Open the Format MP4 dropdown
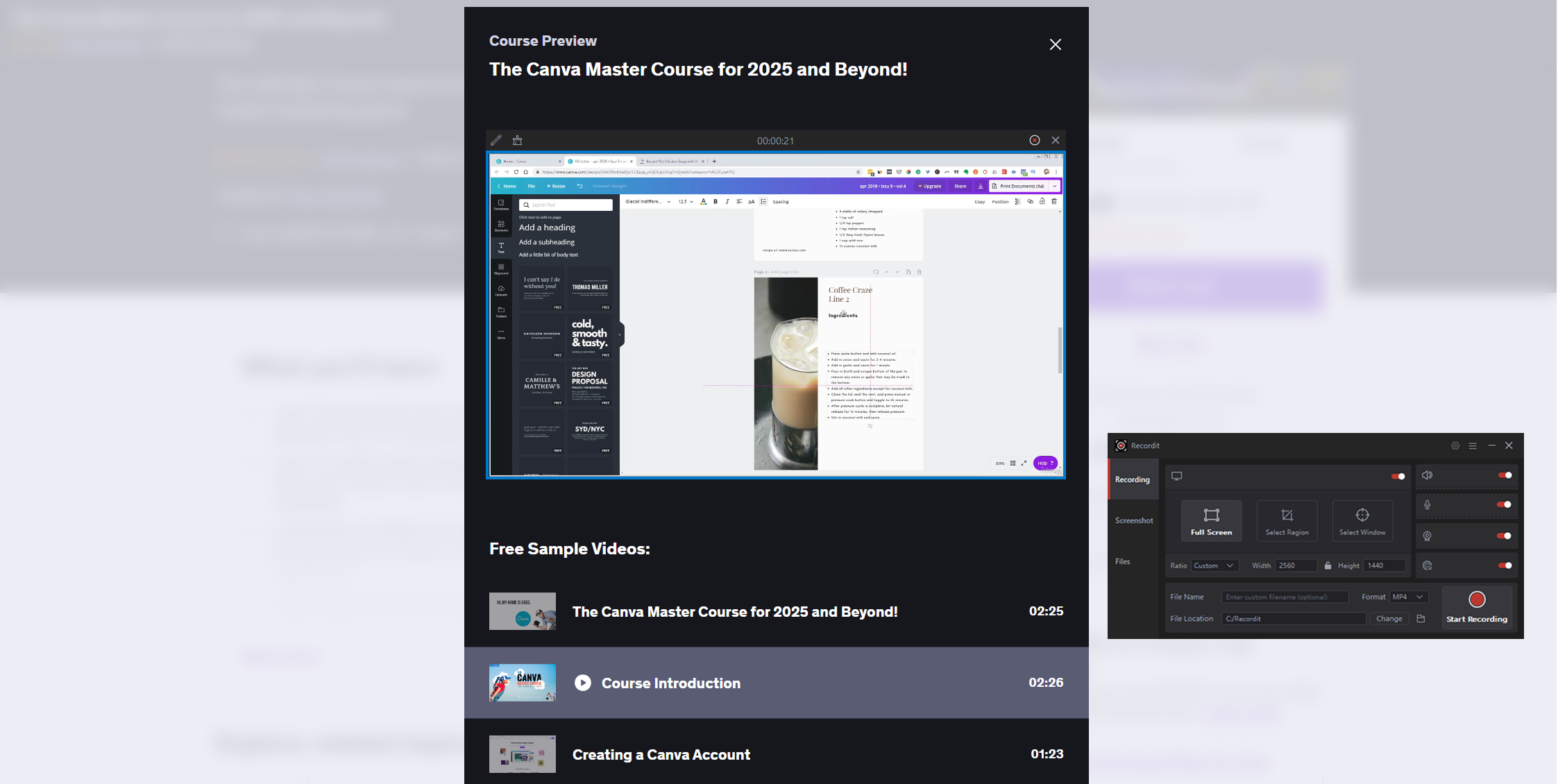 pyautogui.click(x=1409, y=597)
